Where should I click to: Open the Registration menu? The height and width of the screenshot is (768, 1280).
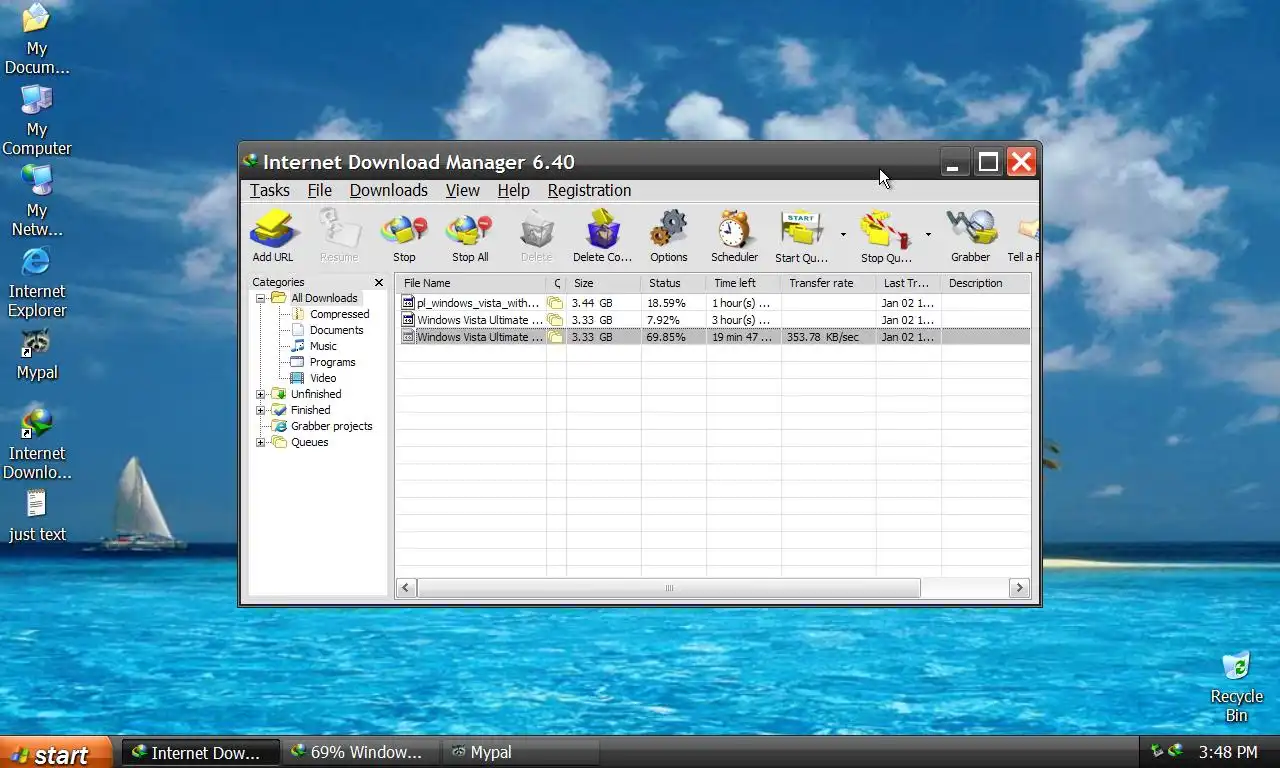tap(589, 190)
